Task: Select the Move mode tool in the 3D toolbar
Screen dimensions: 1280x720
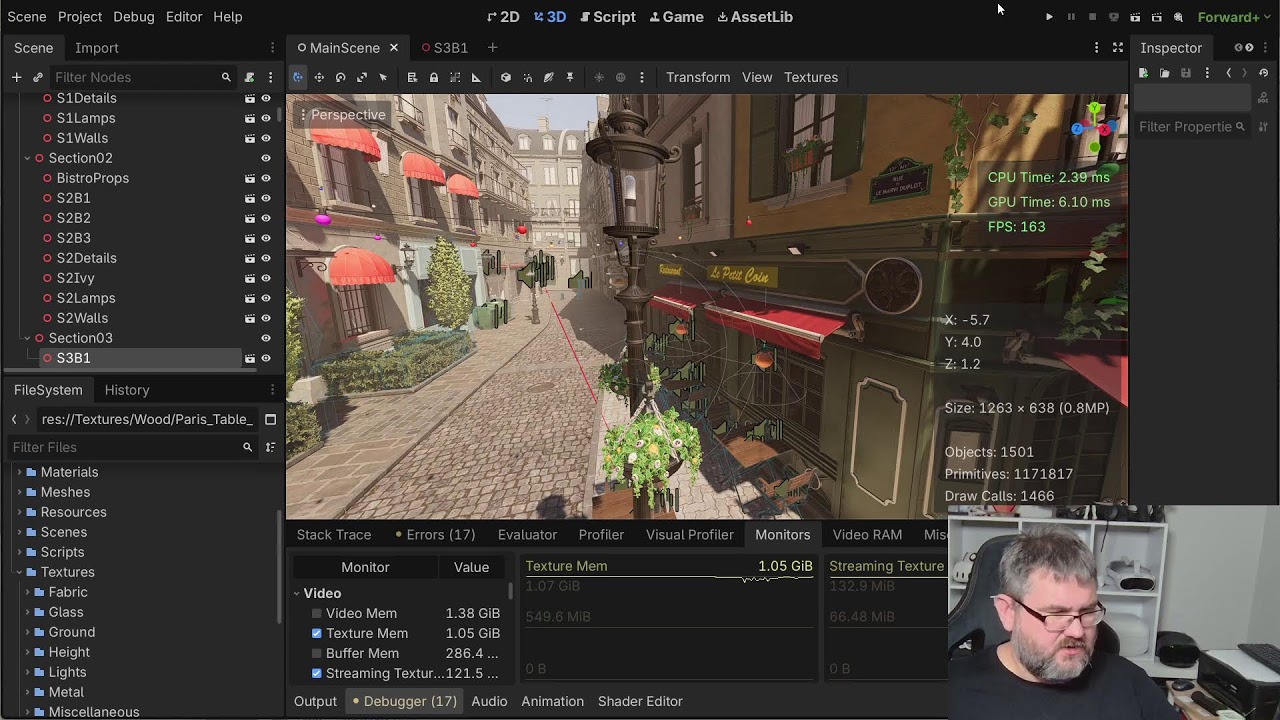Action: 319,77
